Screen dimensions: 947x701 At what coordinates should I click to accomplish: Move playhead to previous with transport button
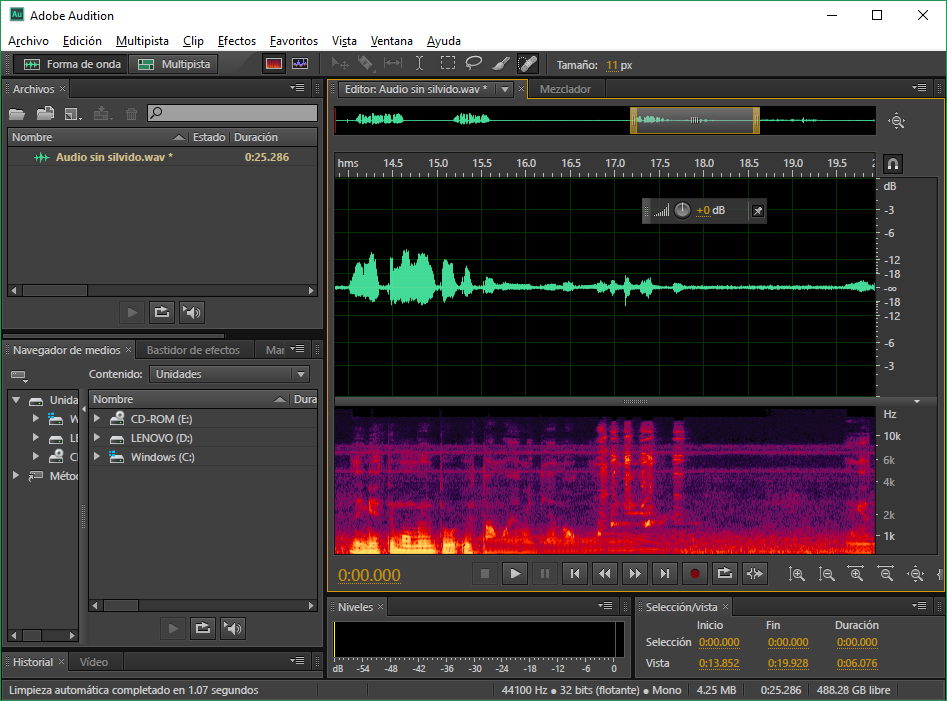[575, 574]
